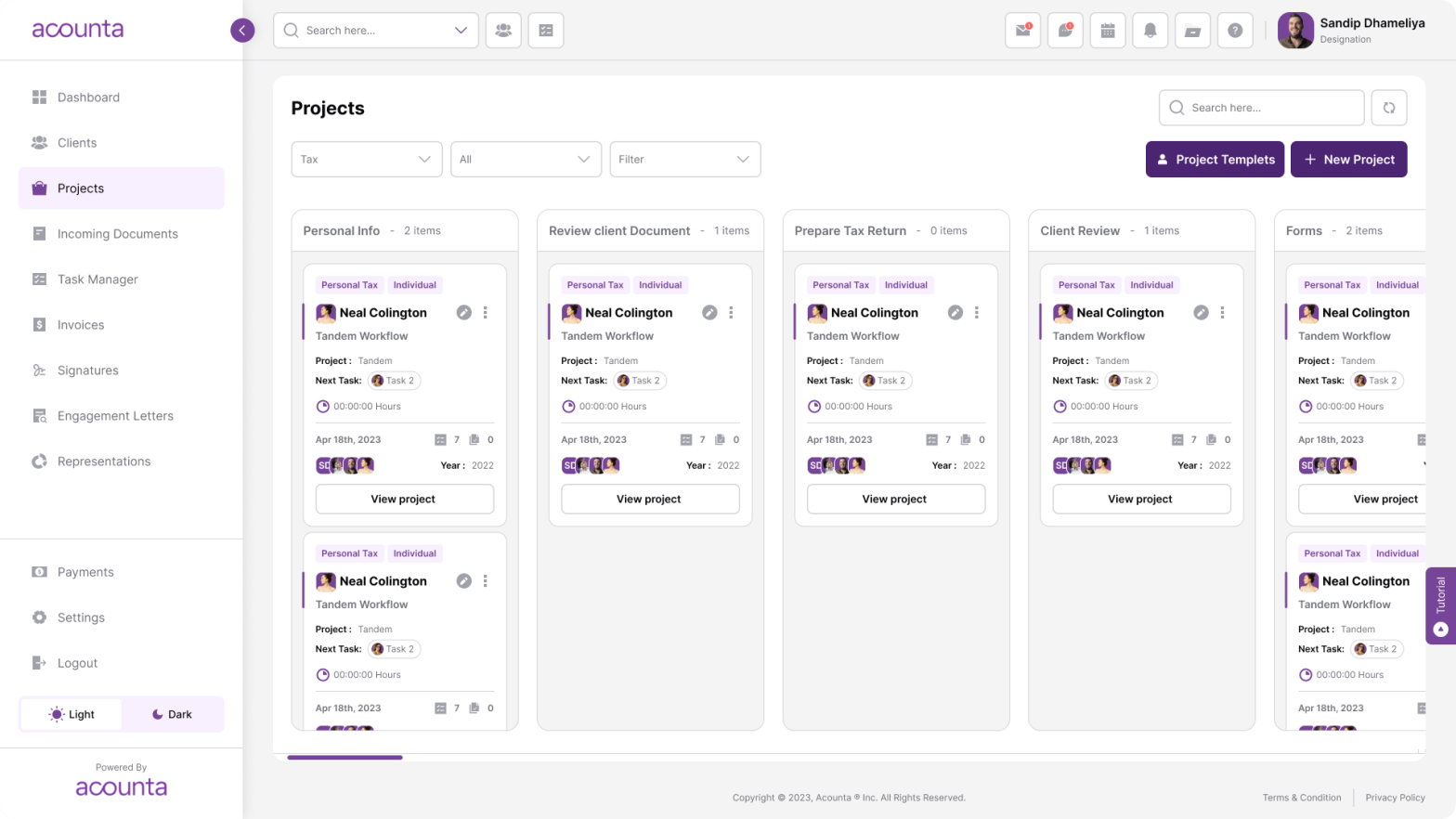Viewport: 1456px width, 819px height.
Task: Click the Project Templets button
Action: pos(1215,159)
